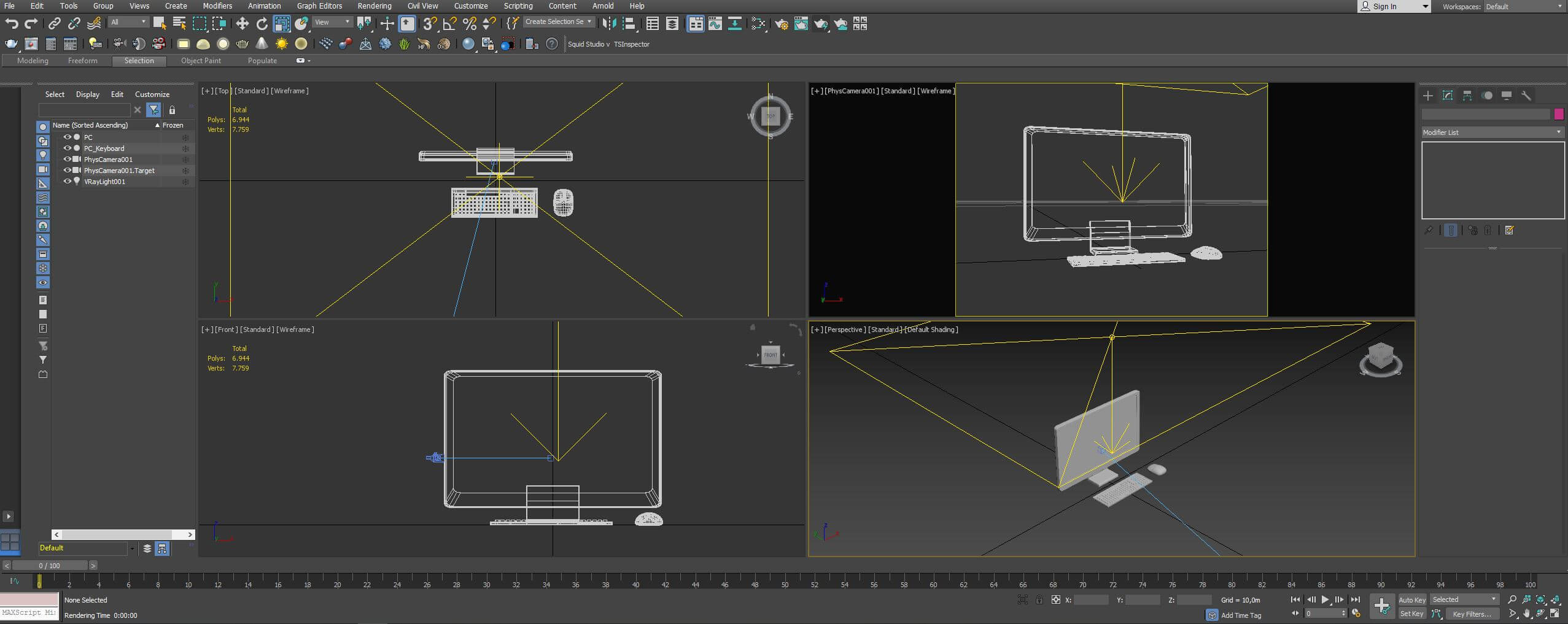Activate the Rotate tool
The width and height of the screenshot is (1568, 624).
coord(262,24)
